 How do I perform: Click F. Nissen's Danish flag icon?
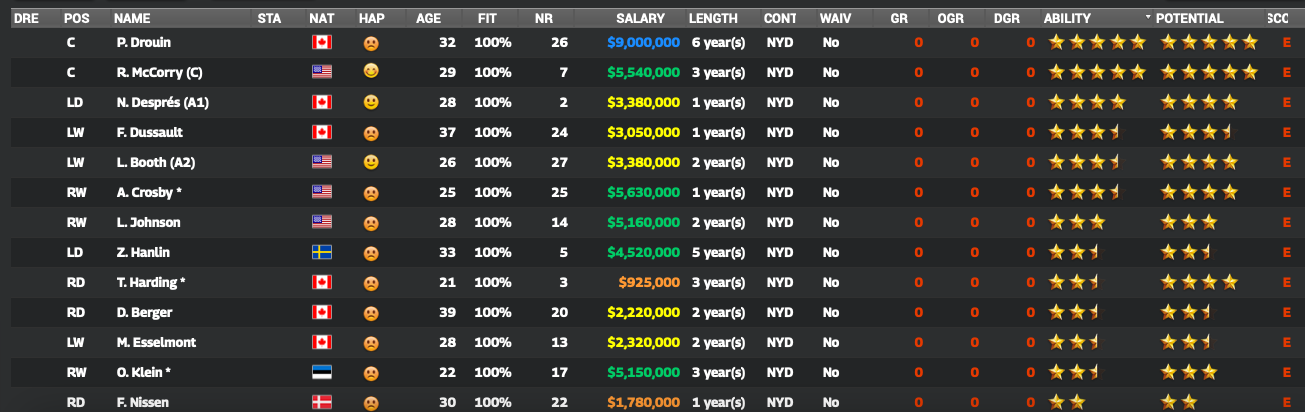[x=321, y=403]
